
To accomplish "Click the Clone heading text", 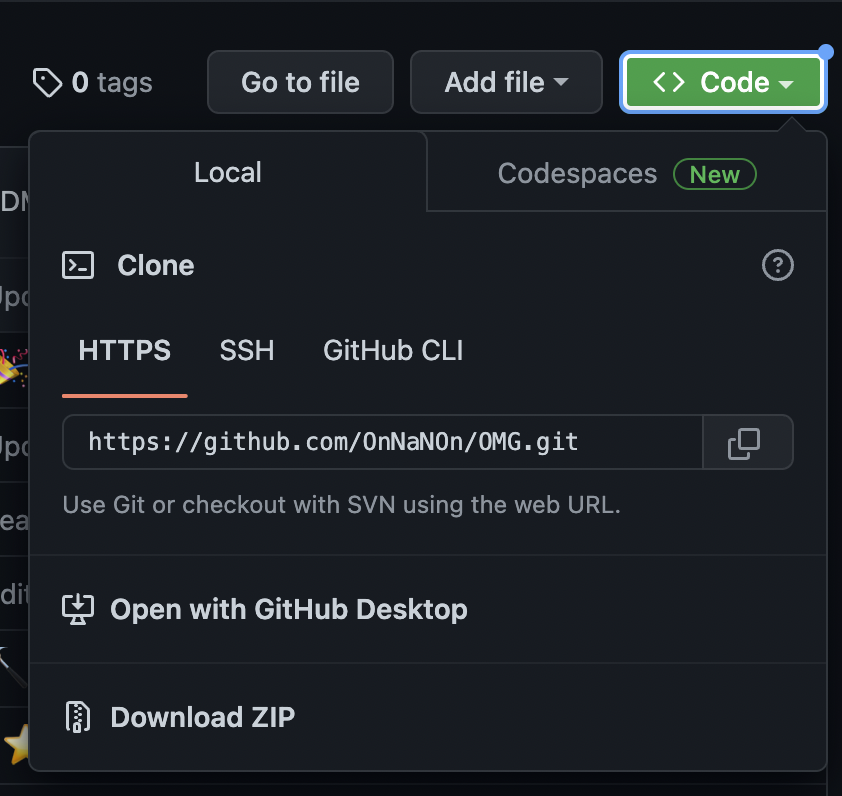I will (156, 265).
